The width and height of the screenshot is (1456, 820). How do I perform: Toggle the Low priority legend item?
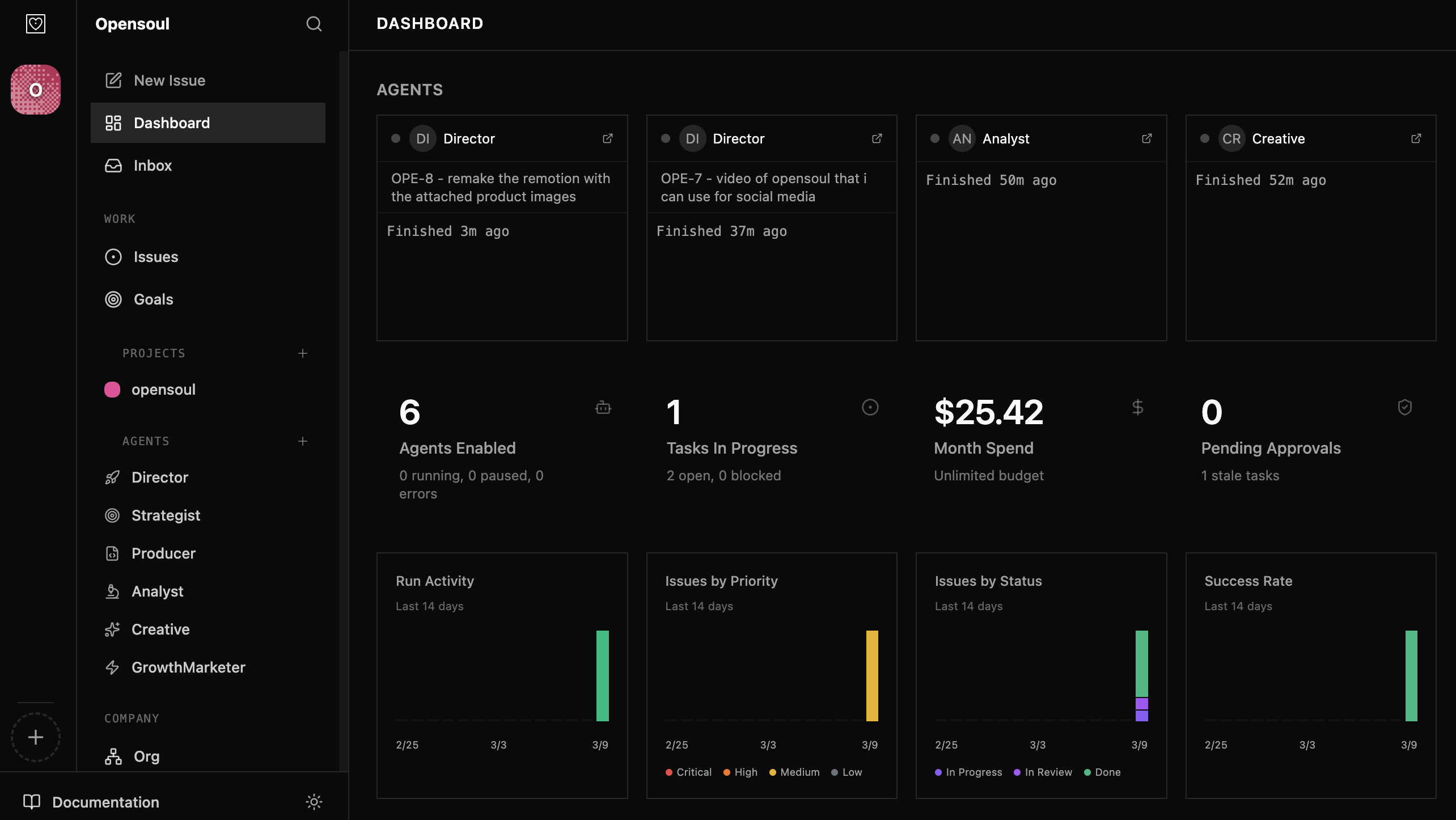(846, 772)
